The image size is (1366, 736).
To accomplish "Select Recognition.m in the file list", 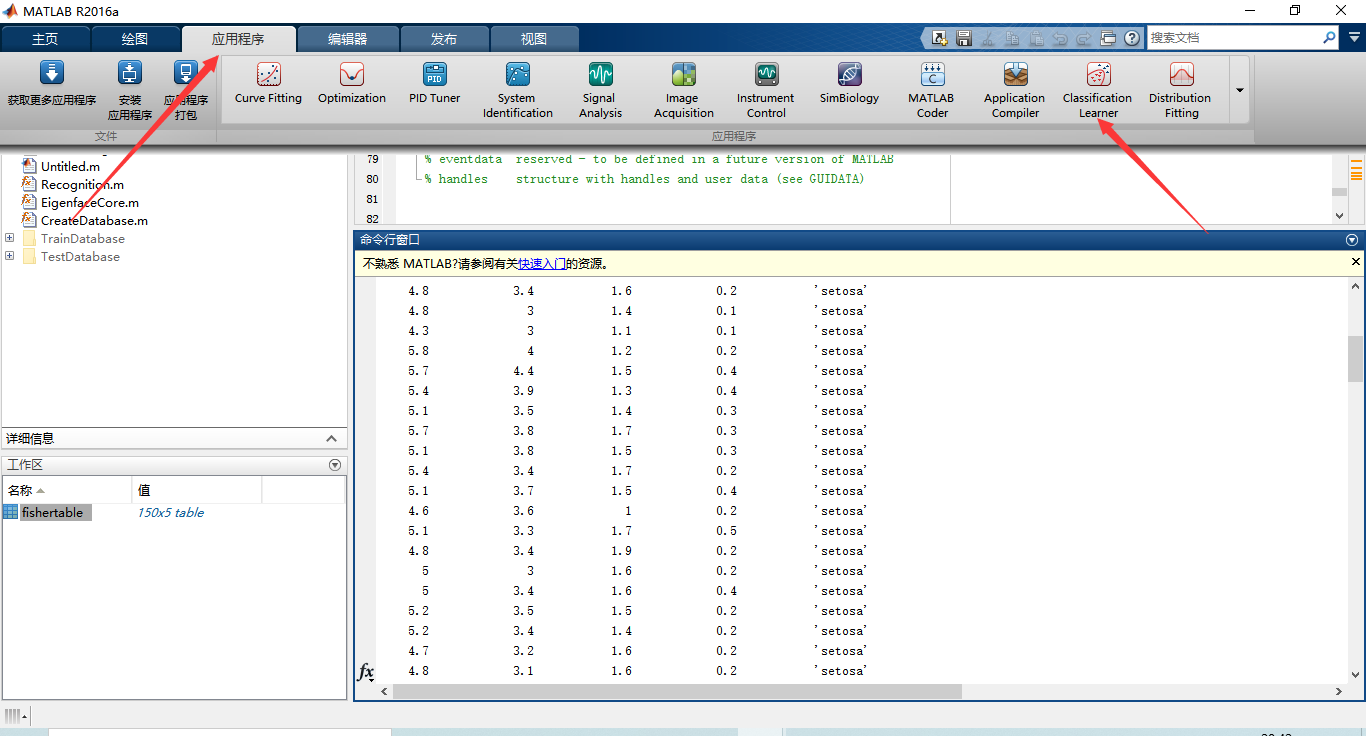I will (x=82, y=184).
